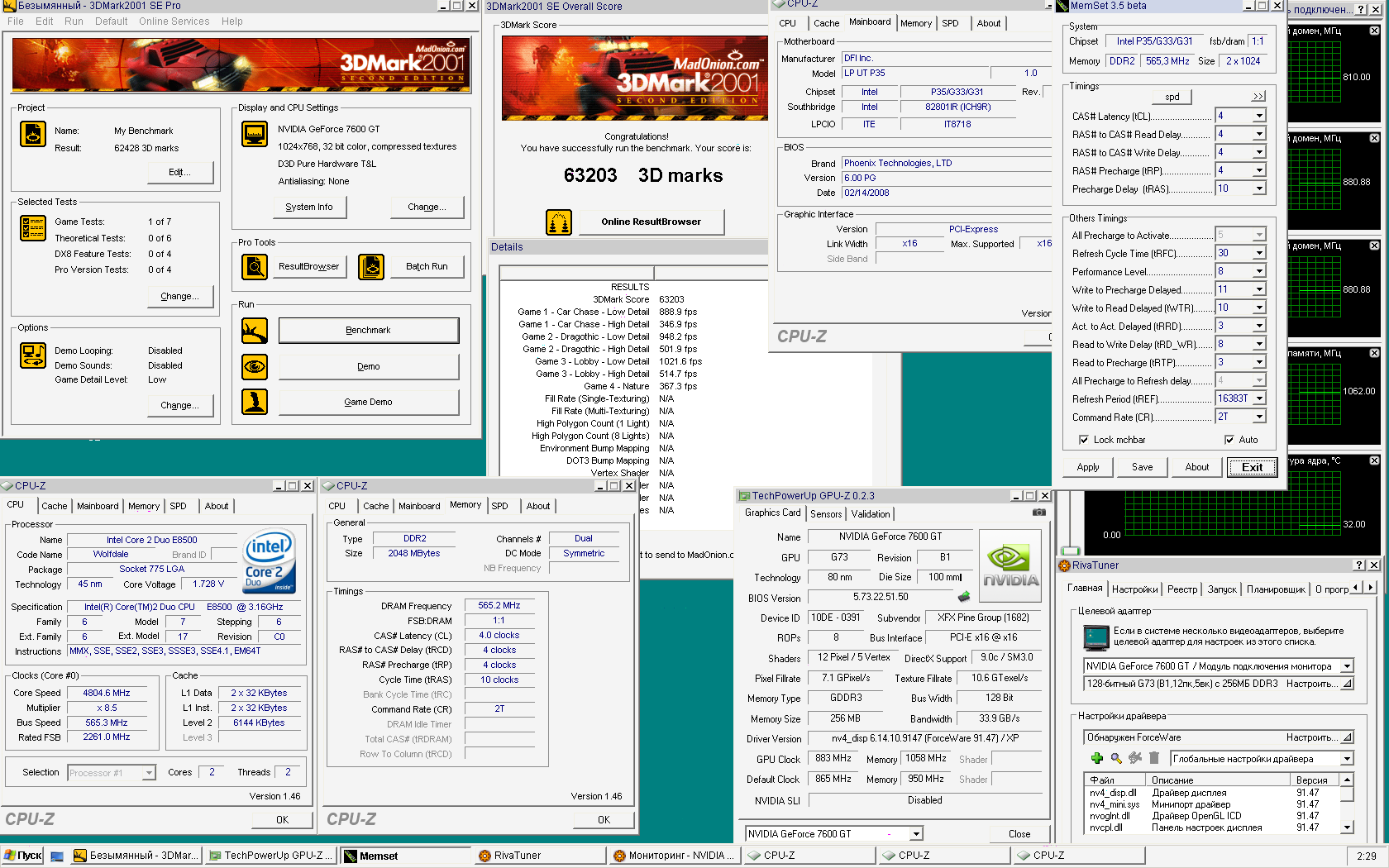Click the Selected Tests checklist icon
Viewport: 1389px width, 868px height.
(x=32, y=228)
